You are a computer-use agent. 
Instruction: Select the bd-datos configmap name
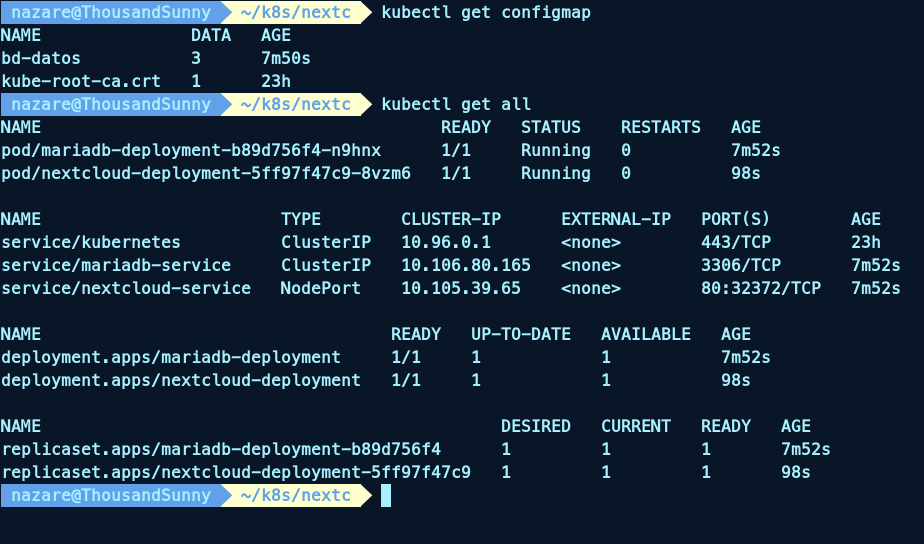pos(41,58)
